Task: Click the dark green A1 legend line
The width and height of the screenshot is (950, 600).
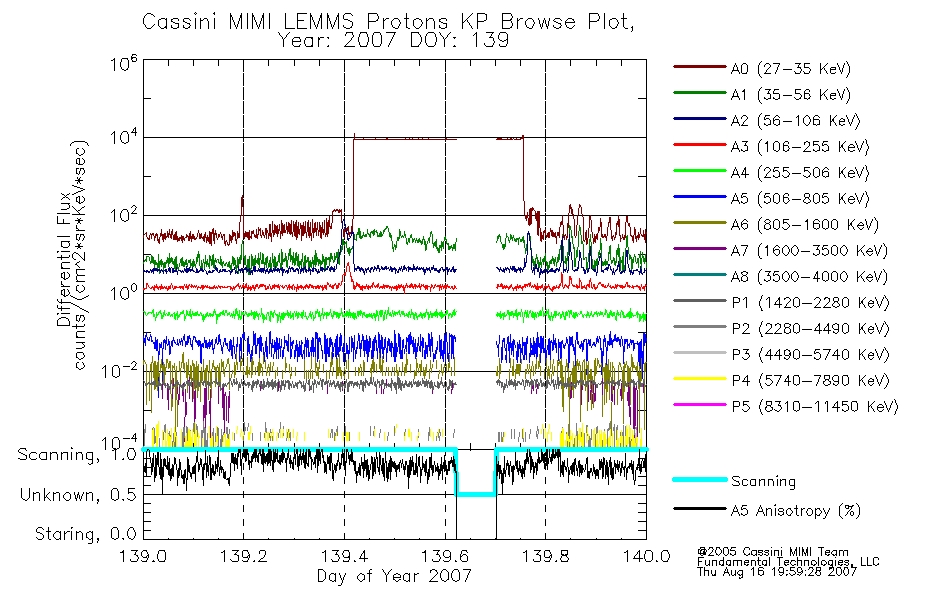Action: pyautogui.click(x=700, y=93)
